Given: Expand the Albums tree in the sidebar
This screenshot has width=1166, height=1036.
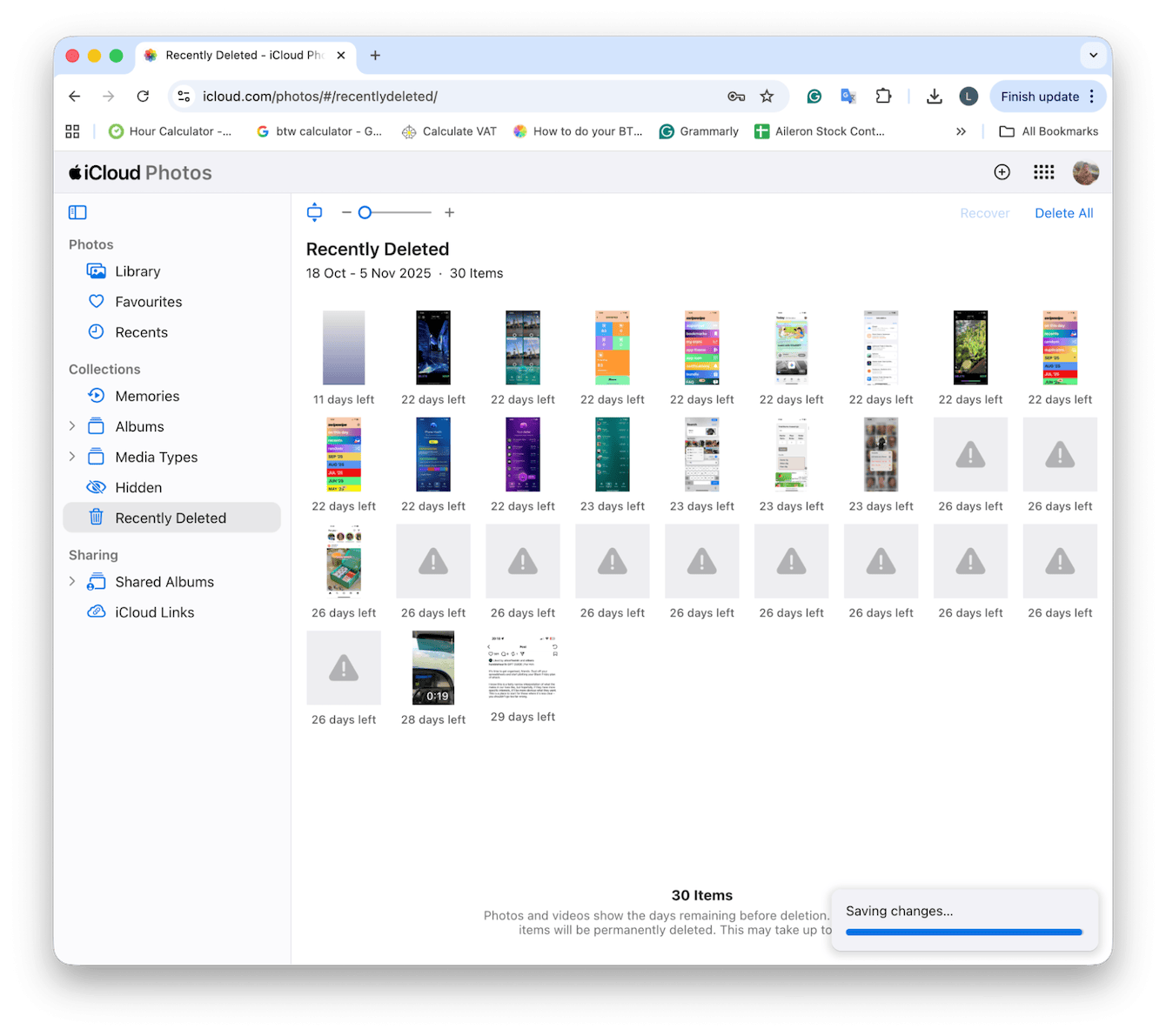Looking at the screenshot, I should coord(72,426).
